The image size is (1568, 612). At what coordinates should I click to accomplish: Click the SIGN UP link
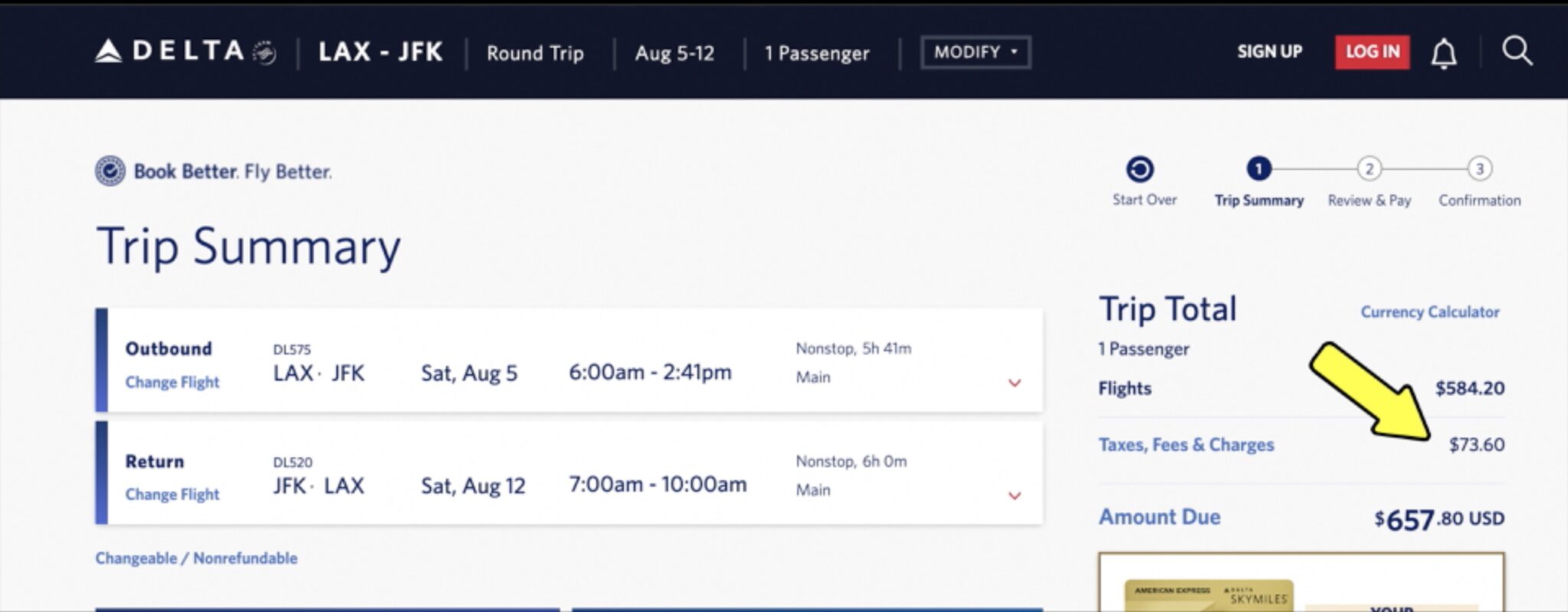coord(1269,52)
